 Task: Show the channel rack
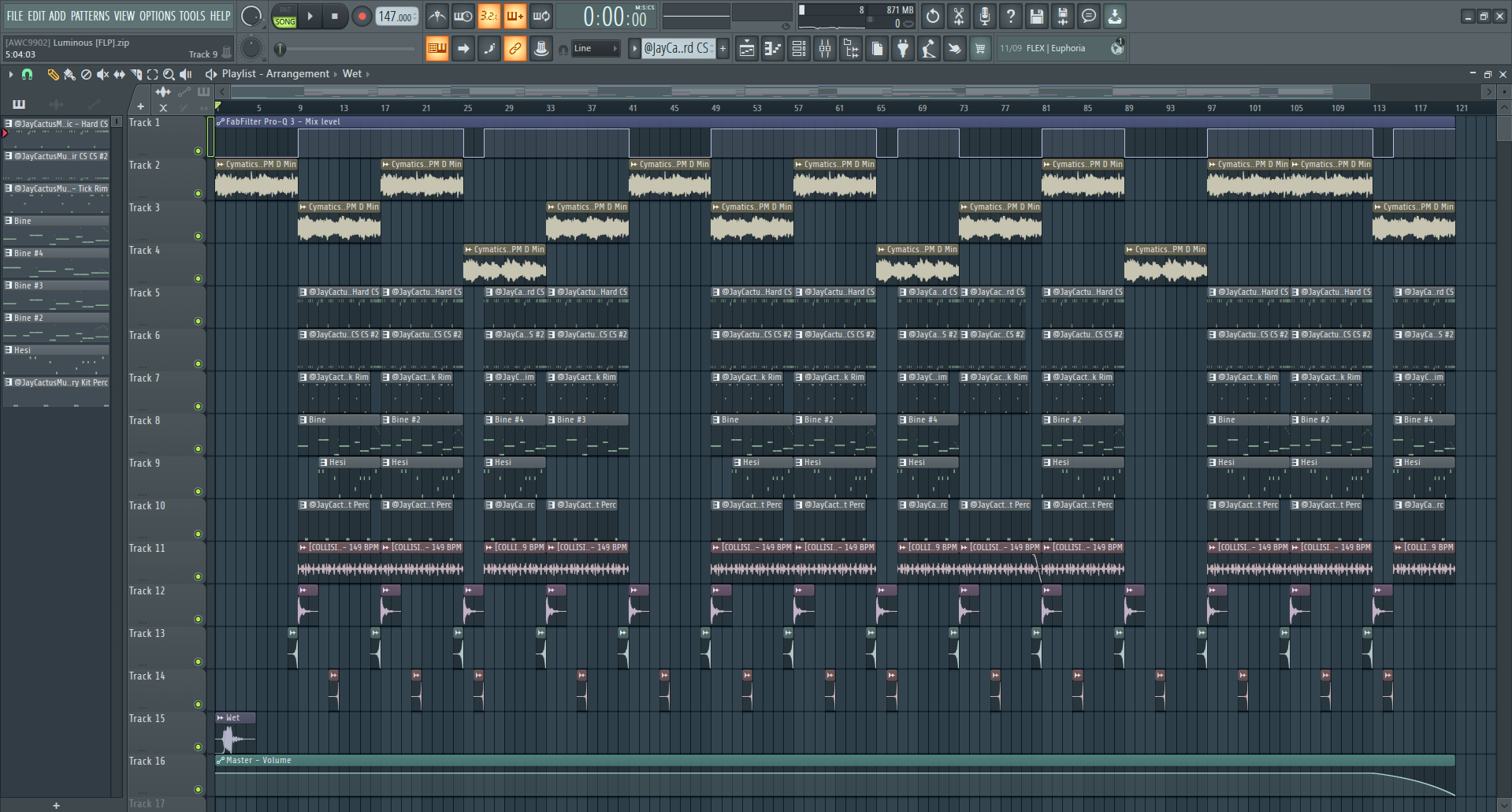(x=799, y=49)
